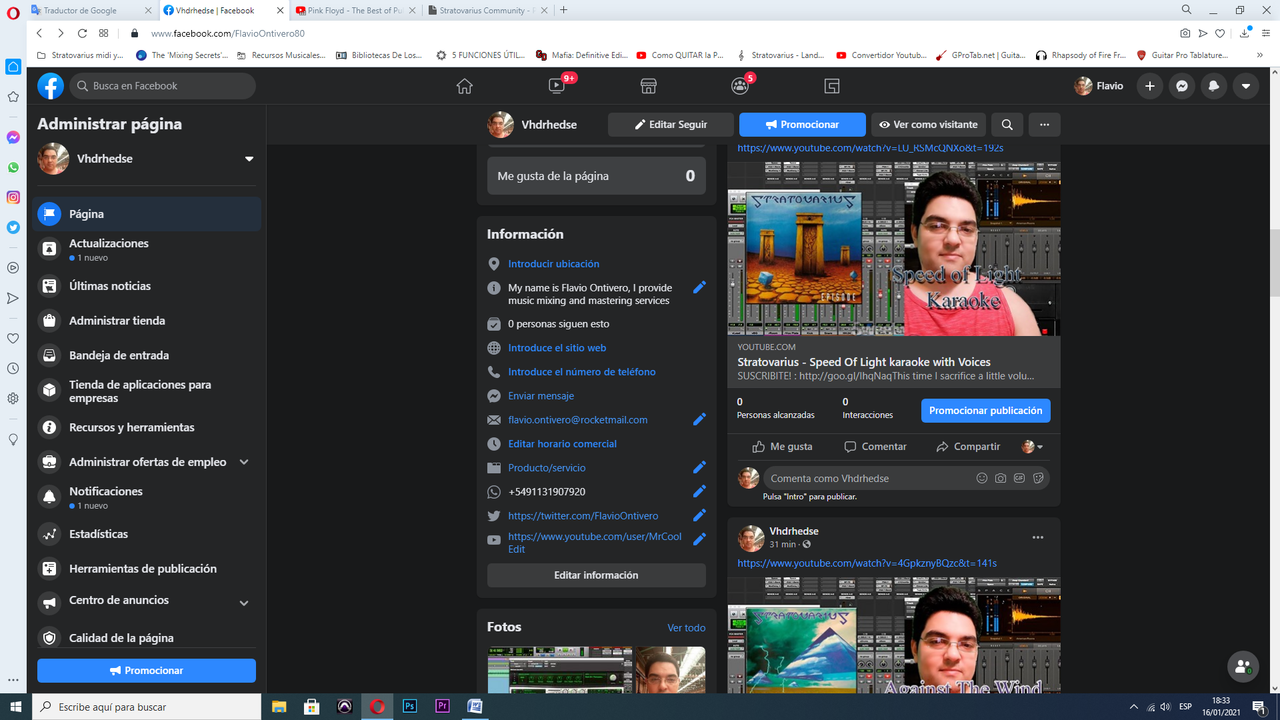Viewport: 1280px width, 720px height.
Task: Click Introducir ubicación link
Action: point(553,264)
